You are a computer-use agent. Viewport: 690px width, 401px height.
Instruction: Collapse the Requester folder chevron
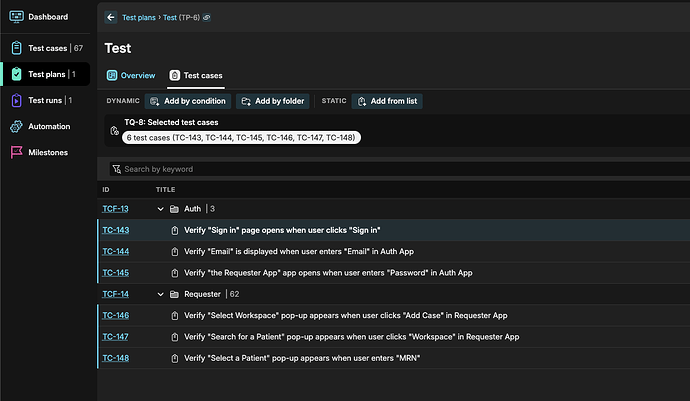[160, 294]
